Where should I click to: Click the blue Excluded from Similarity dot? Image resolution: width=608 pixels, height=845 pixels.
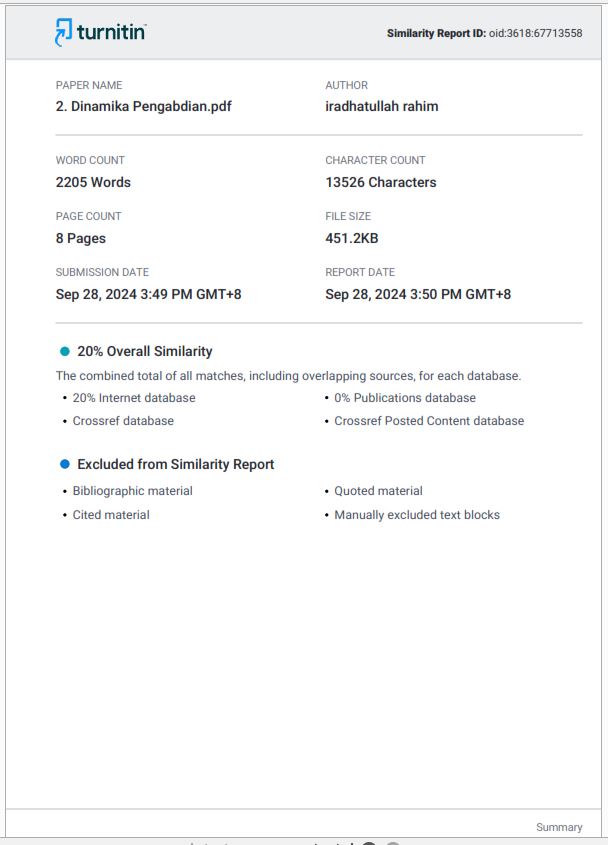(x=65, y=464)
